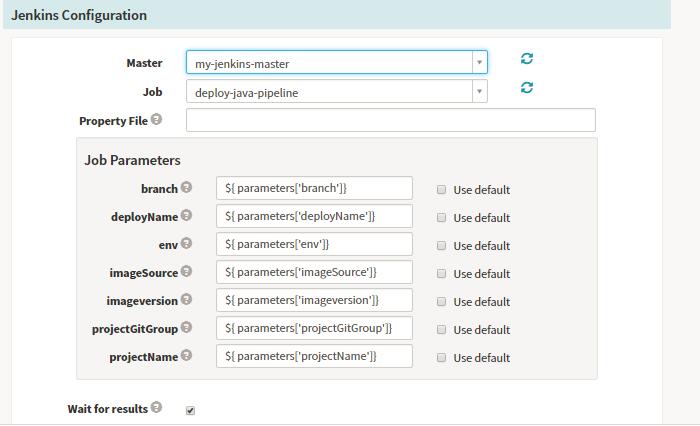Image resolution: width=700 pixels, height=426 pixels.
Task: Click help icon beside branch parameter
Action: tap(187, 187)
